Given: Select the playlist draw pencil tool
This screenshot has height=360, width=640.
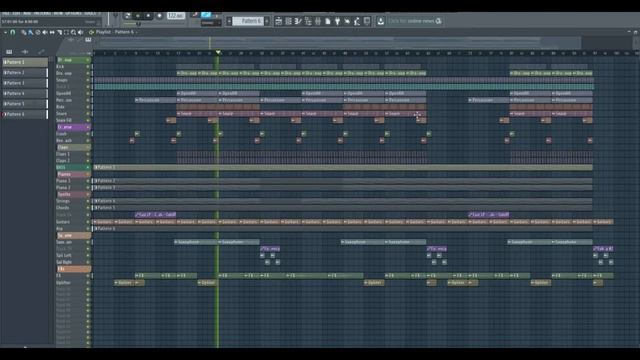Looking at the screenshot, I should click(x=23, y=32).
